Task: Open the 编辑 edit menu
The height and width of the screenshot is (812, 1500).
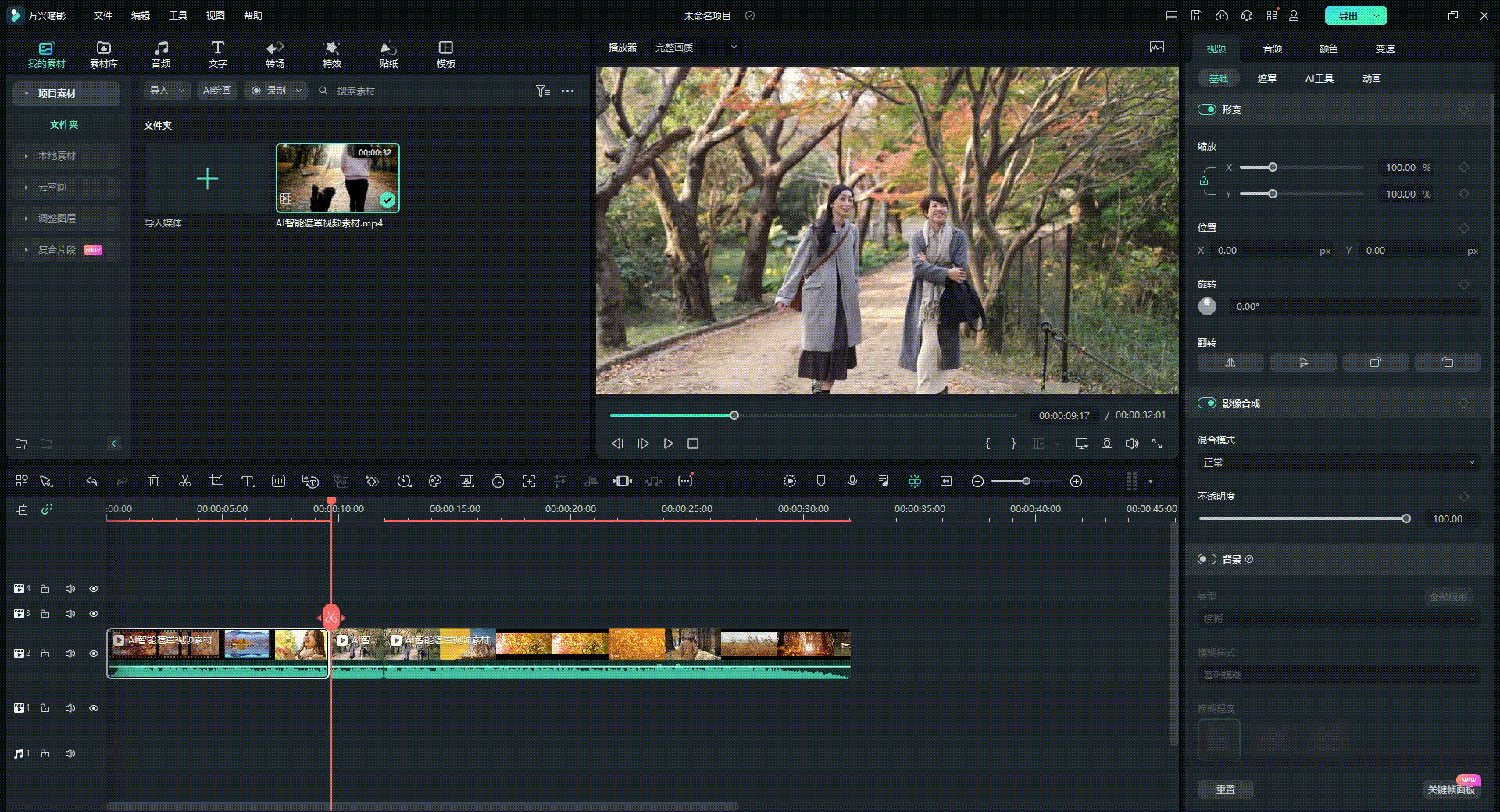Action: click(x=141, y=16)
